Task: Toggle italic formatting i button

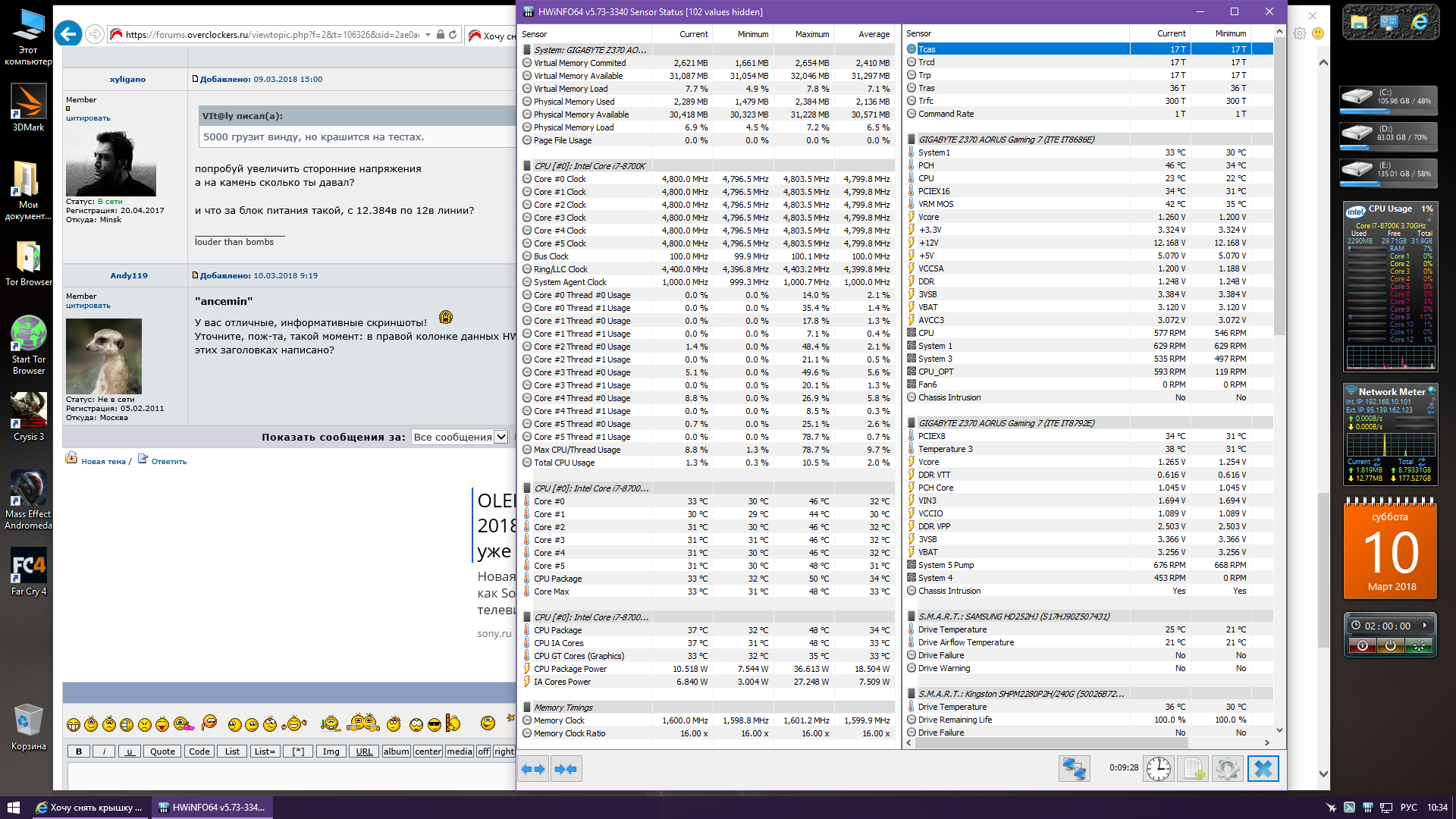Action: pos(104,752)
